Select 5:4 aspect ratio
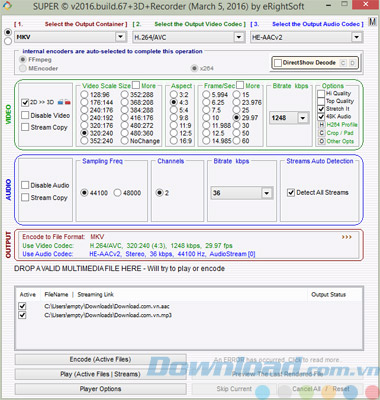 [174, 110]
